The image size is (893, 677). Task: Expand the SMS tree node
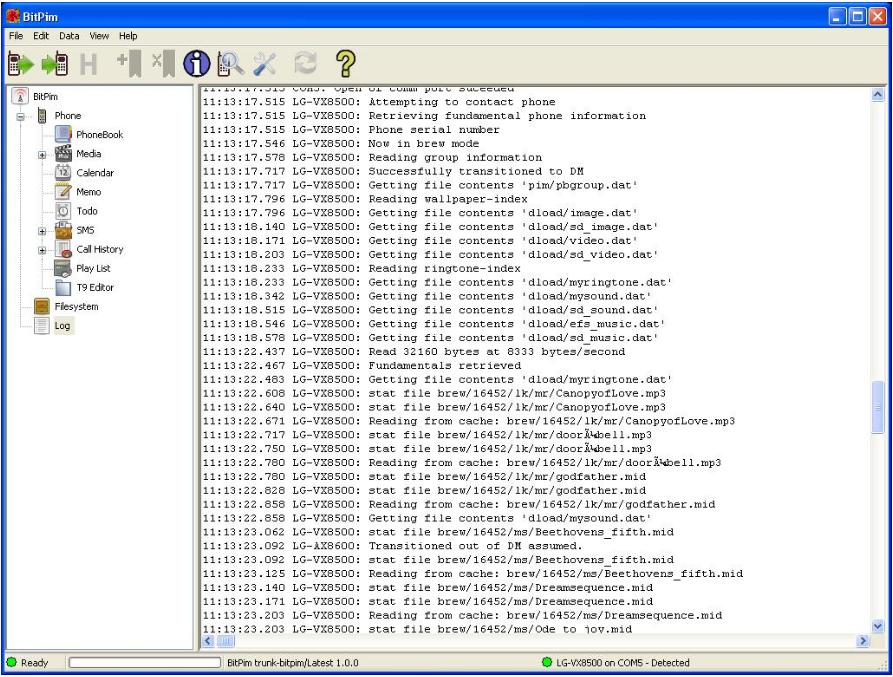(x=42, y=231)
